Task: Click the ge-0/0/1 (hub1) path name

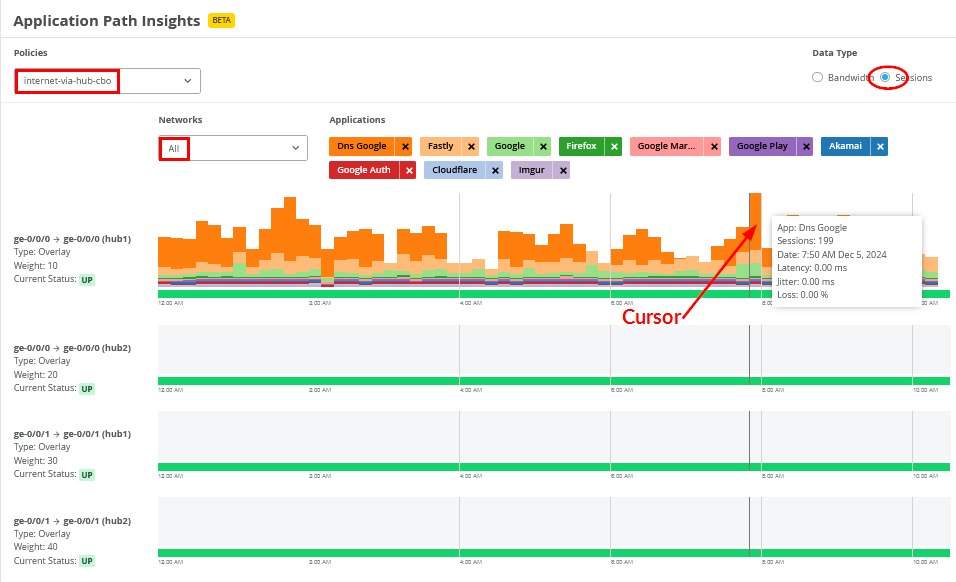Action: (x=72, y=434)
